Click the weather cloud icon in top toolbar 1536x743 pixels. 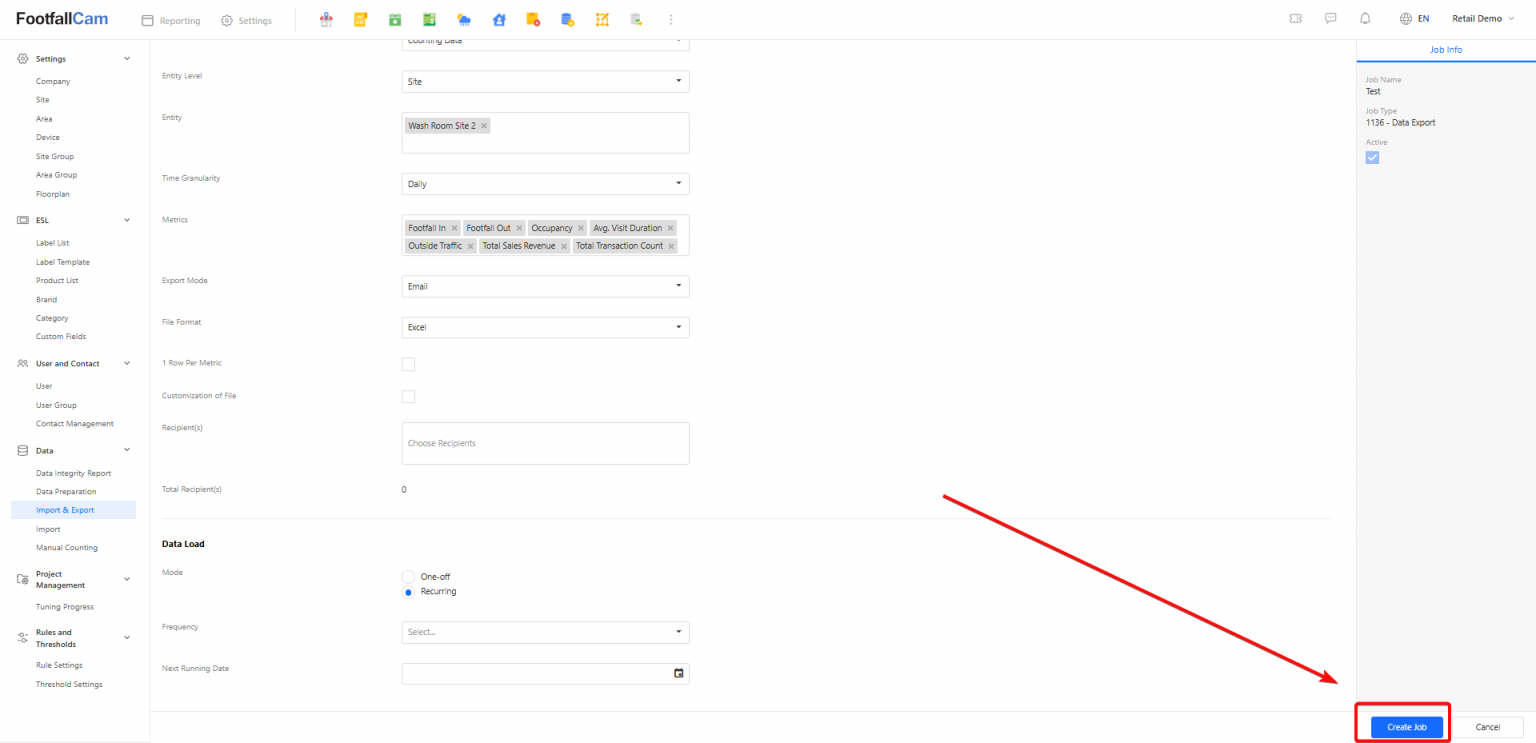pyautogui.click(x=463, y=20)
